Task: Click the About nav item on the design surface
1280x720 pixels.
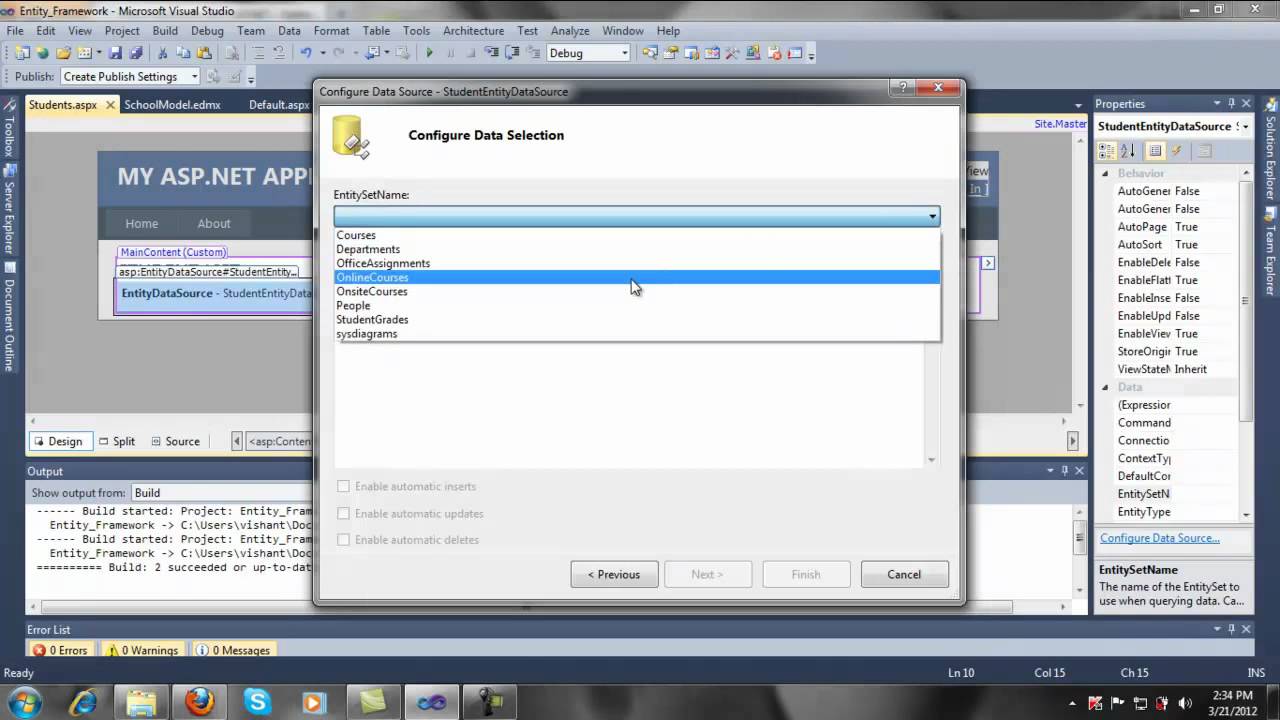Action: click(x=213, y=223)
